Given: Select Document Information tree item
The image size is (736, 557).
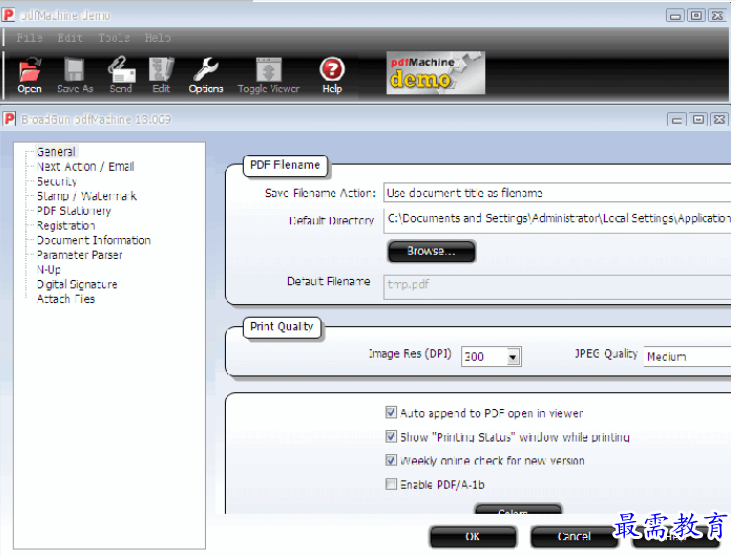Looking at the screenshot, I should [x=93, y=240].
